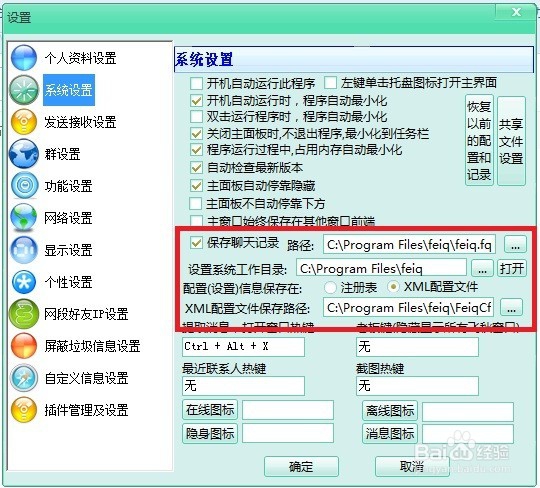
Task: Click 恢复以前的配置和记录 button
Action: pyautogui.click(x=479, y=141)
